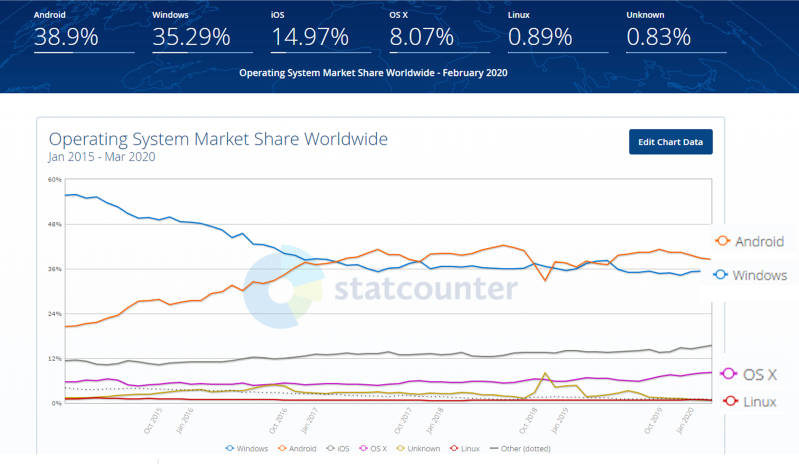Screen dimensions: 799x469
Task: Click the iOS 14.97% header statistic
Action: pos(309,37)
